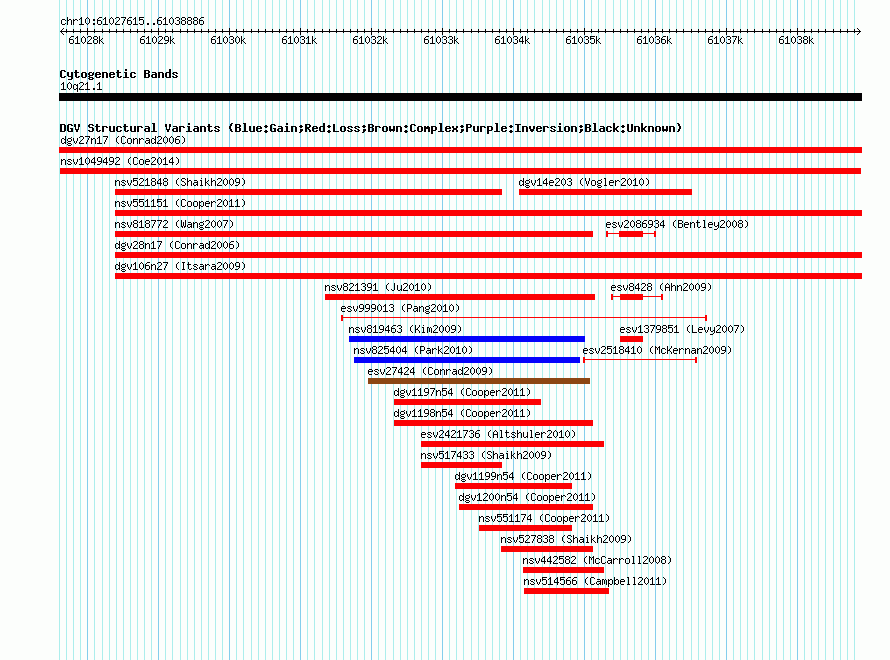Click dgv1200n54 (Cooper2011) label
890x660 pixels.
[x=527, y=497]
